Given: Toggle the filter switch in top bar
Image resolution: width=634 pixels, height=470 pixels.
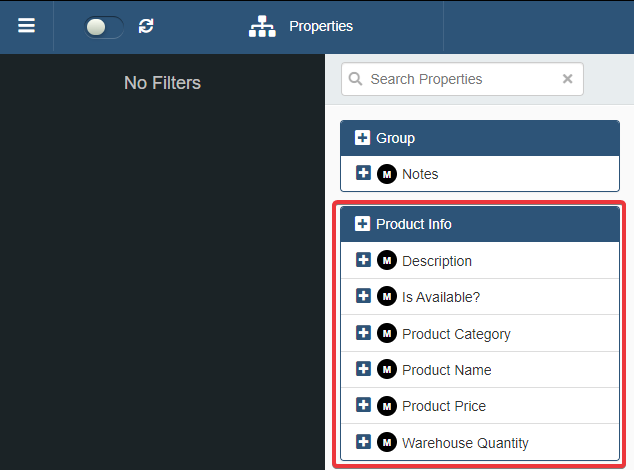Looking at the screenshot, I should (104, 27).
